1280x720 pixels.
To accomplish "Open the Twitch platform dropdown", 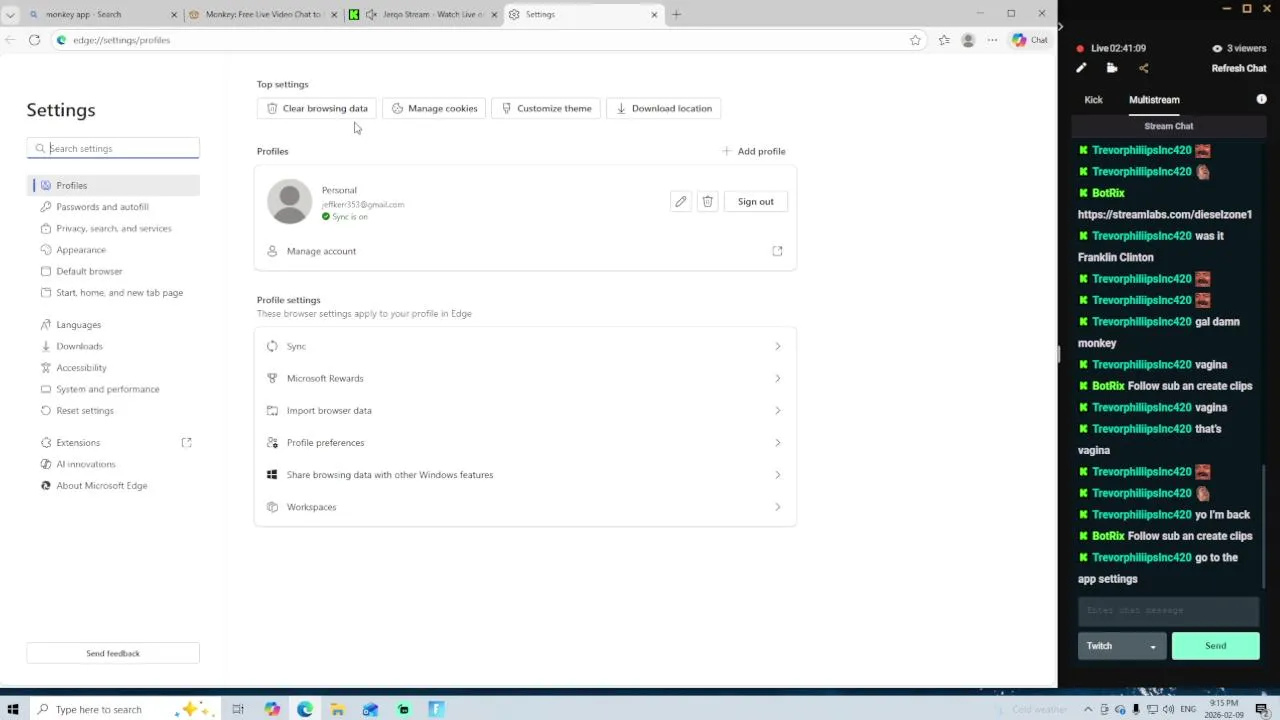I will click(1122, 646).
